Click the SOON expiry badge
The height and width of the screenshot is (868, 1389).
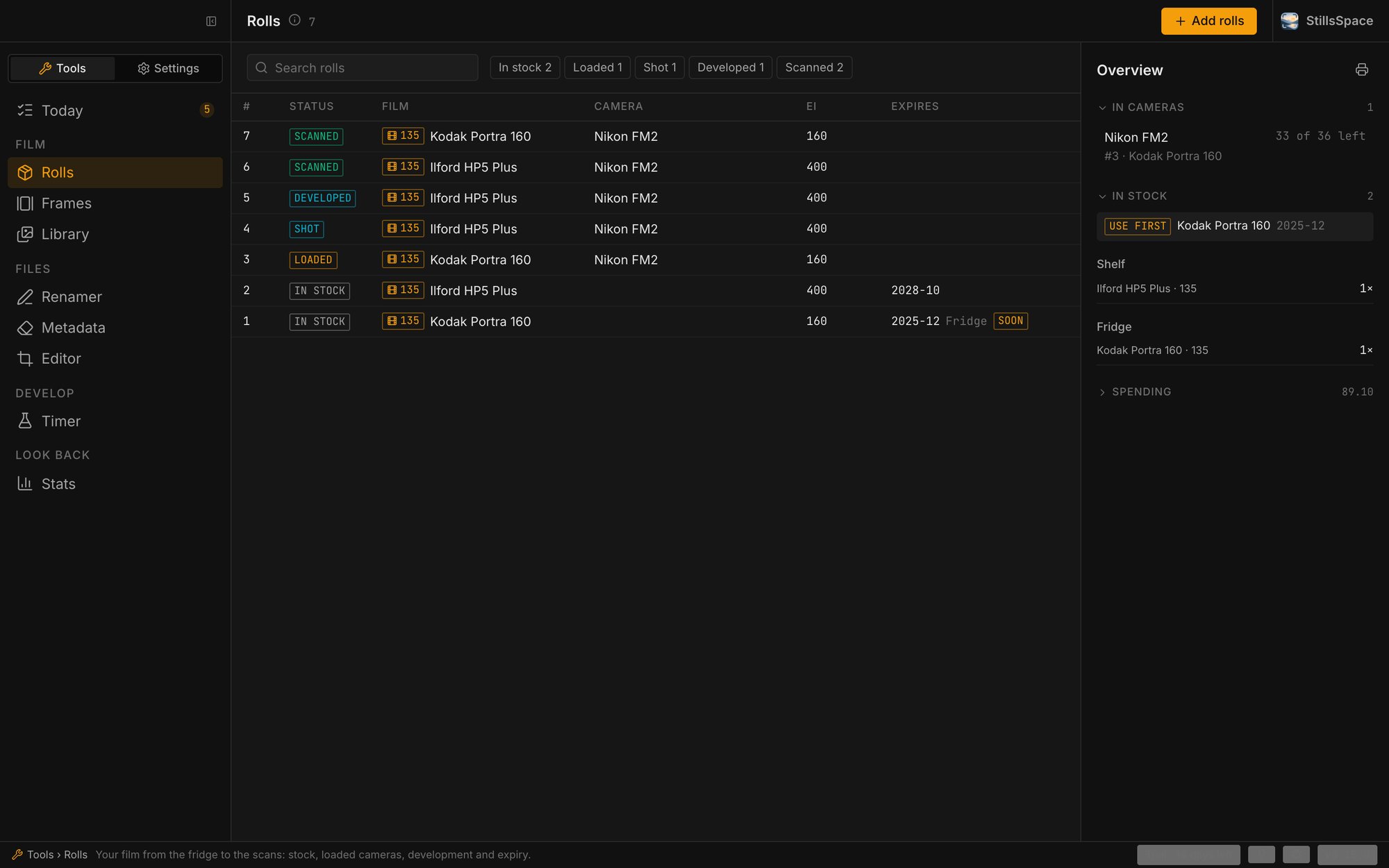1010,321
